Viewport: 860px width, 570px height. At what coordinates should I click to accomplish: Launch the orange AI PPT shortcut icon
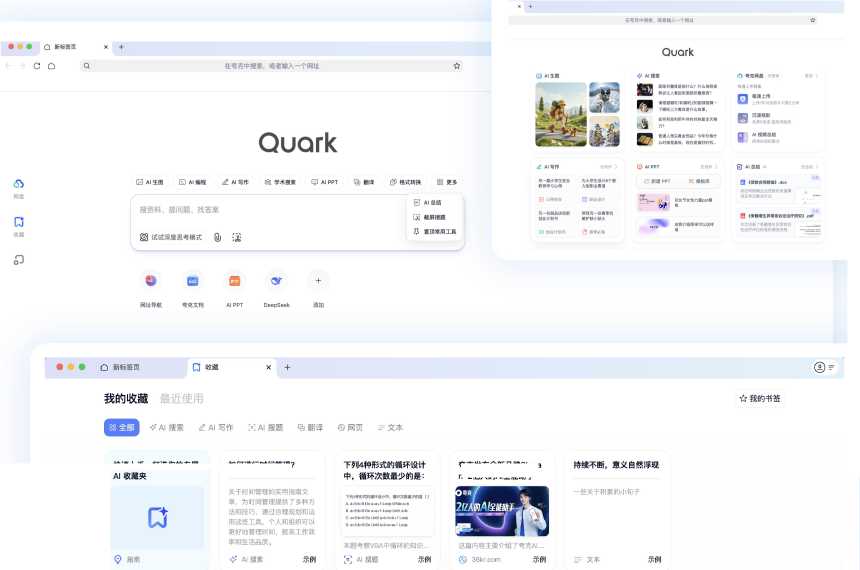click(x=235, y=281)
